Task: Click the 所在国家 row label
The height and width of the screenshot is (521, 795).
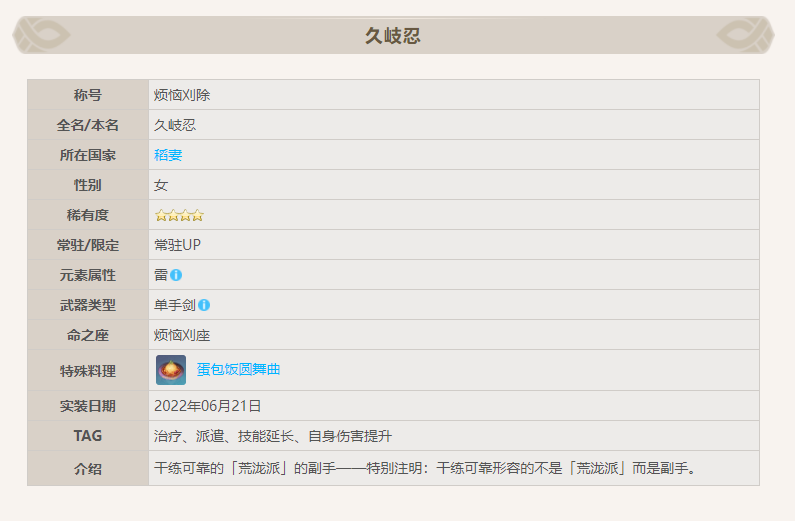Action: click(x=88, y=155)
